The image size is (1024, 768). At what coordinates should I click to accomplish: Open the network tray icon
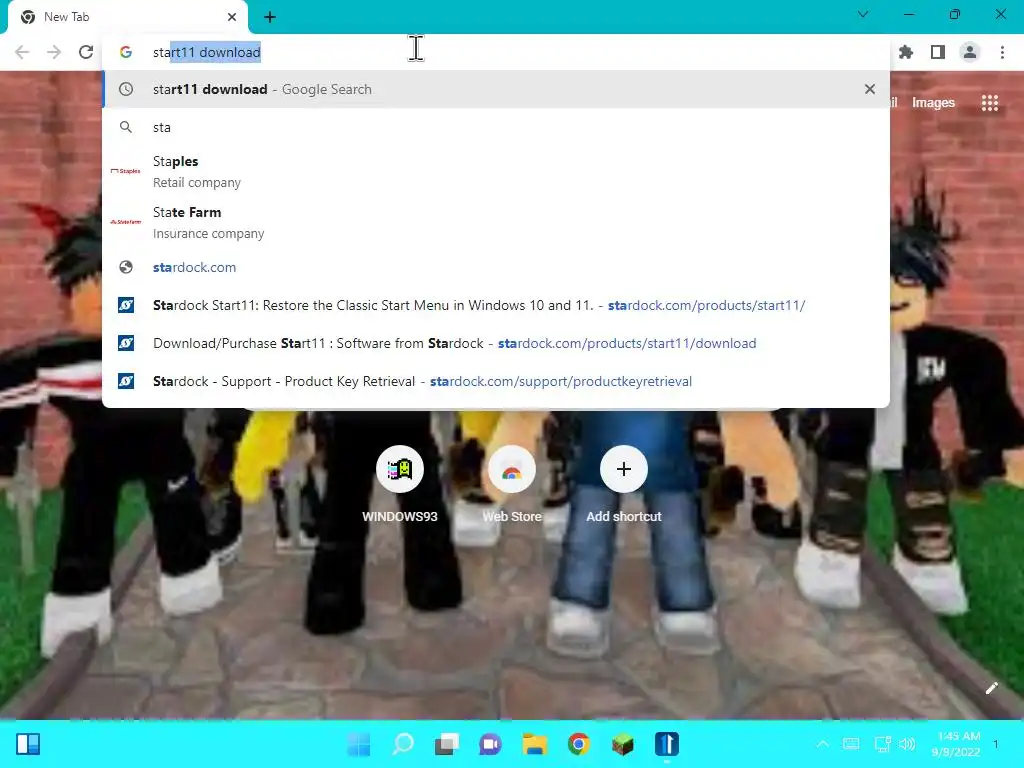tap(882, 744)
